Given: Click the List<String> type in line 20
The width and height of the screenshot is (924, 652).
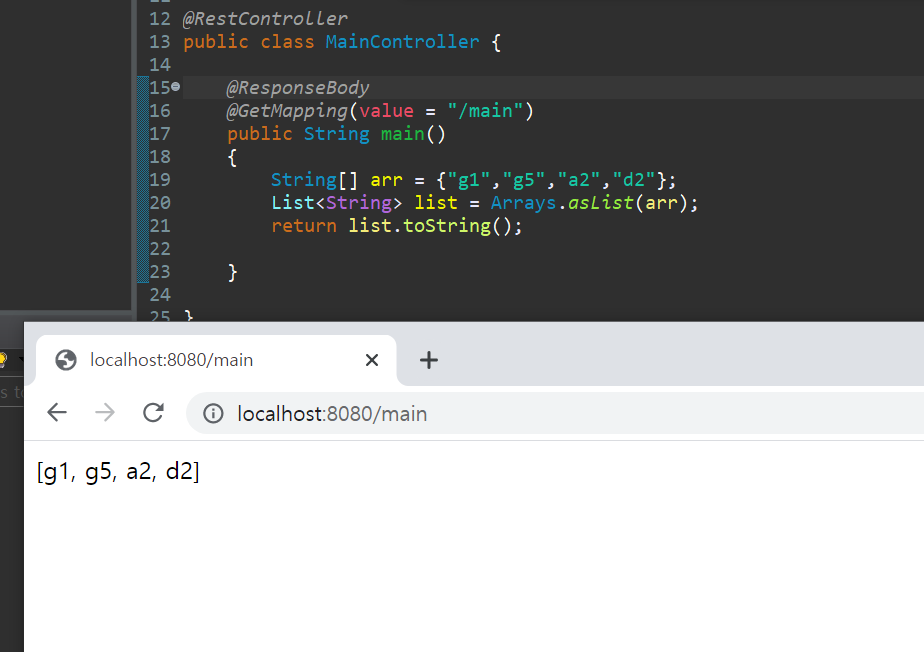Looking at the screenshot, I should tap(337, 203).
